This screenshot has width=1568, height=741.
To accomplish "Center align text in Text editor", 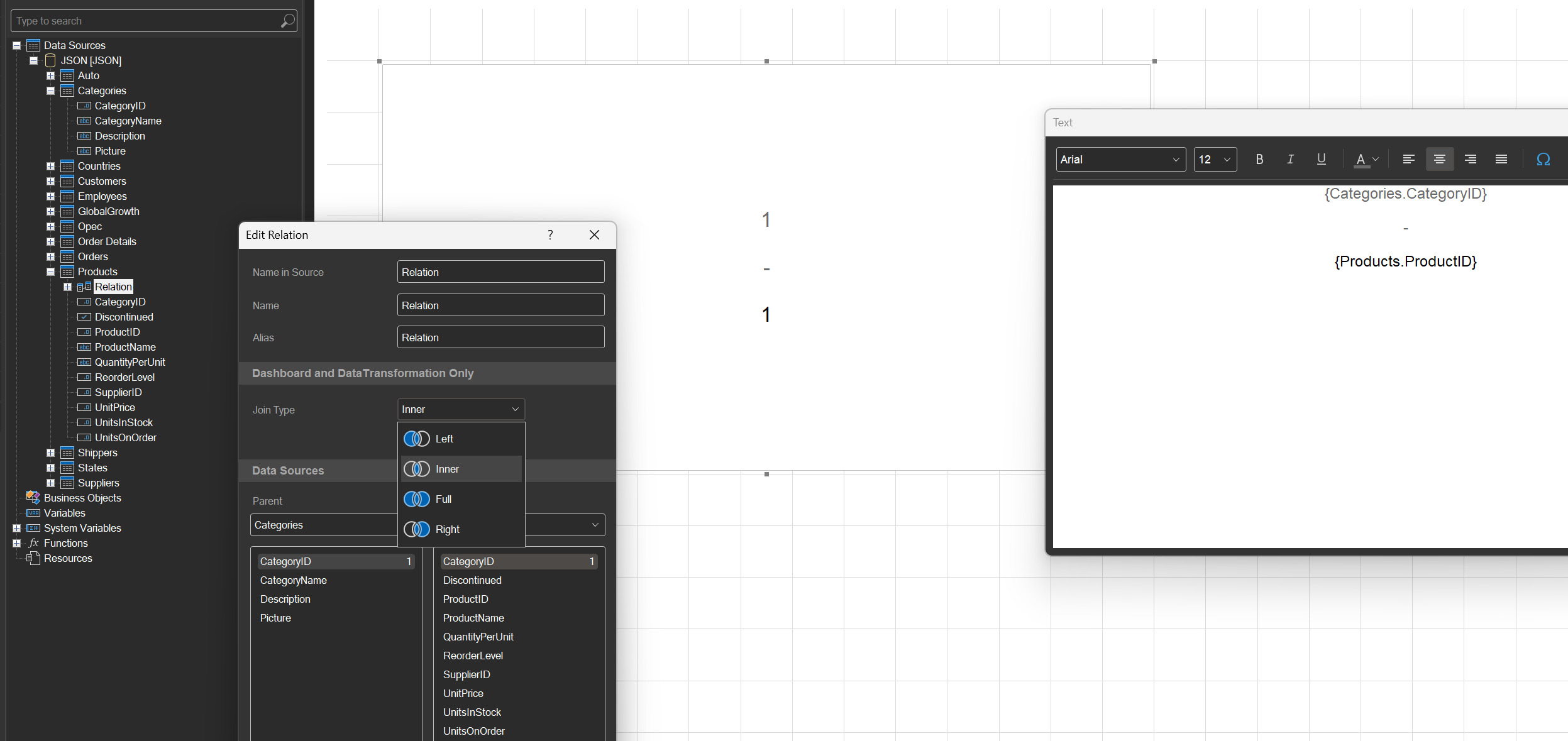I will pyautogui.click(x=1439, y=159).
